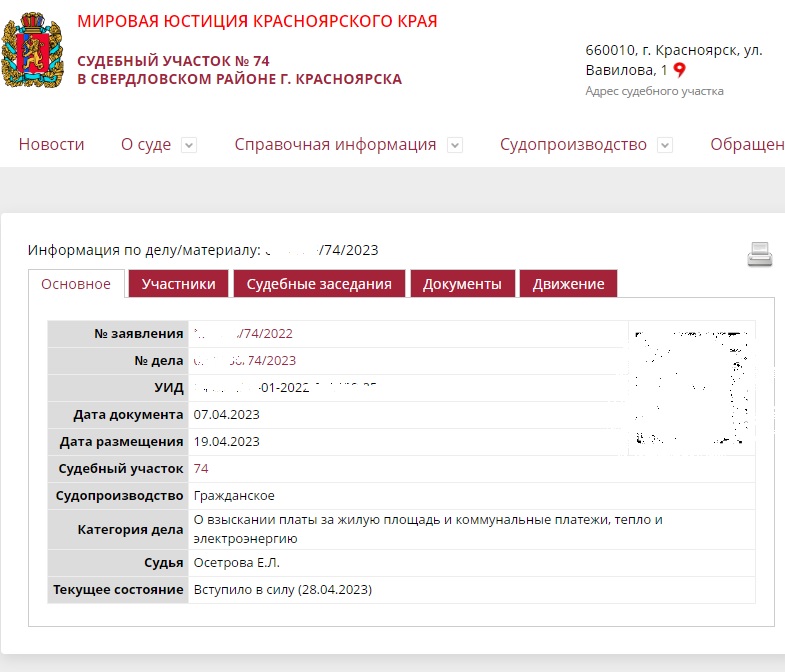This screenshot has height=672, width=785.
Task: Click the date value '07.04.2023'
Action: click(227, 415)
